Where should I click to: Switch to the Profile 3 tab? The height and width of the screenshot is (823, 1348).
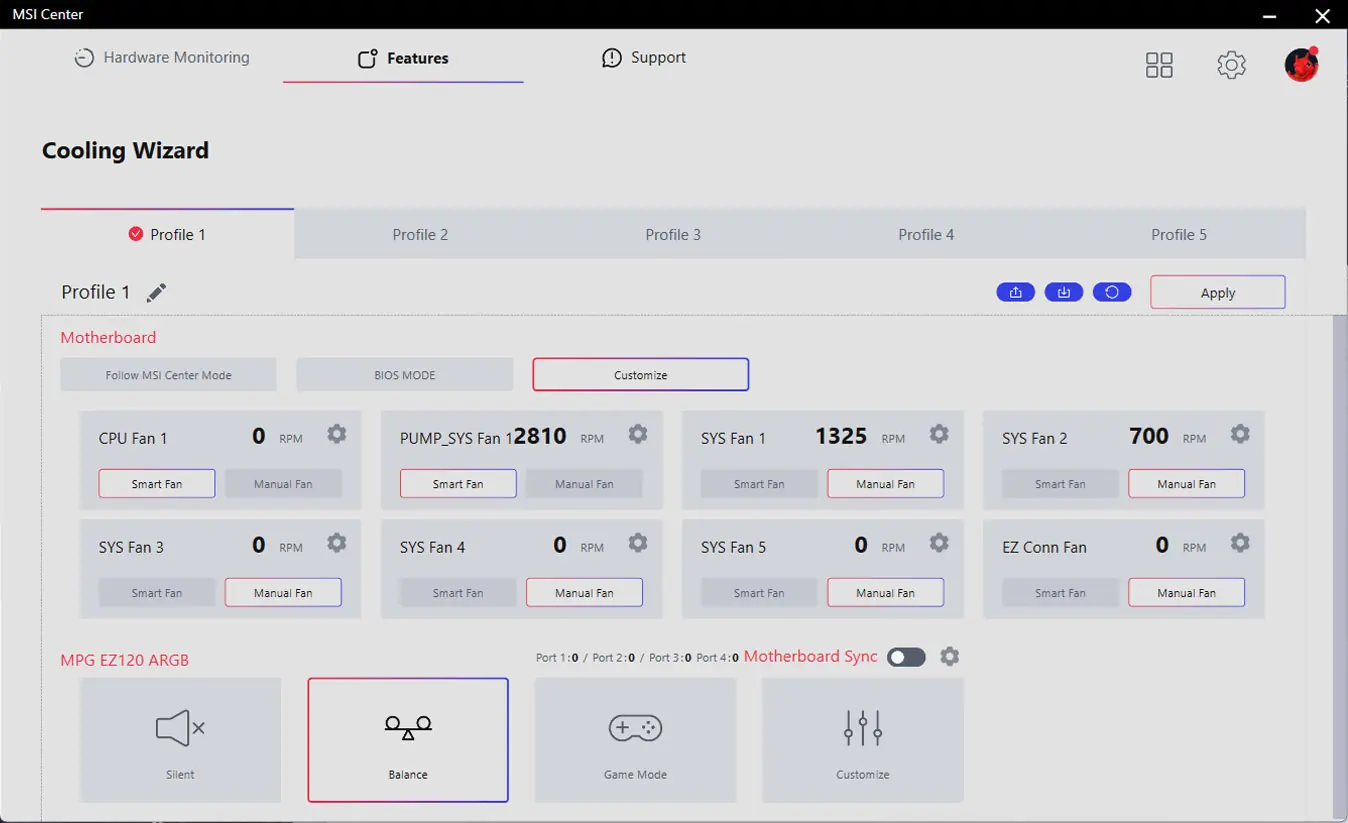(673, 235)
